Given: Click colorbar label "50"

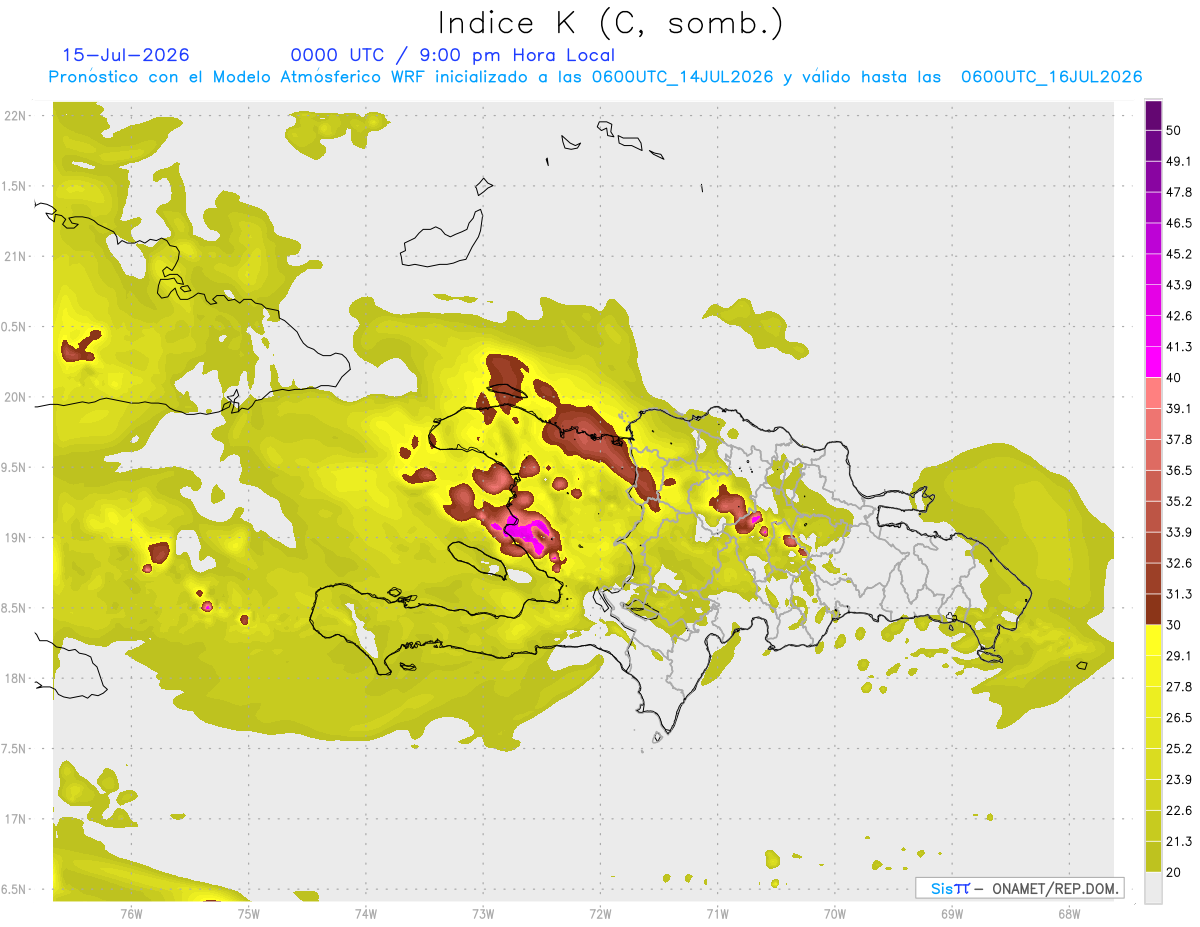Looking at the screenshot, I should 1174,131.
